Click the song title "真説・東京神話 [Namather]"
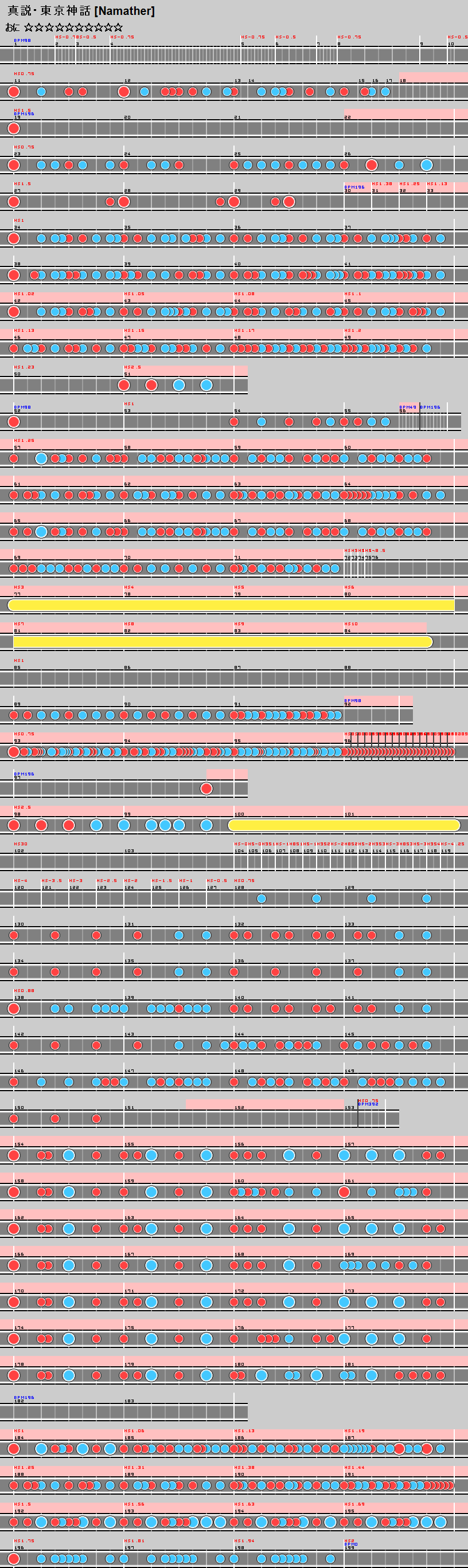This screenshot has height=1568, width=468. point(81,11)
